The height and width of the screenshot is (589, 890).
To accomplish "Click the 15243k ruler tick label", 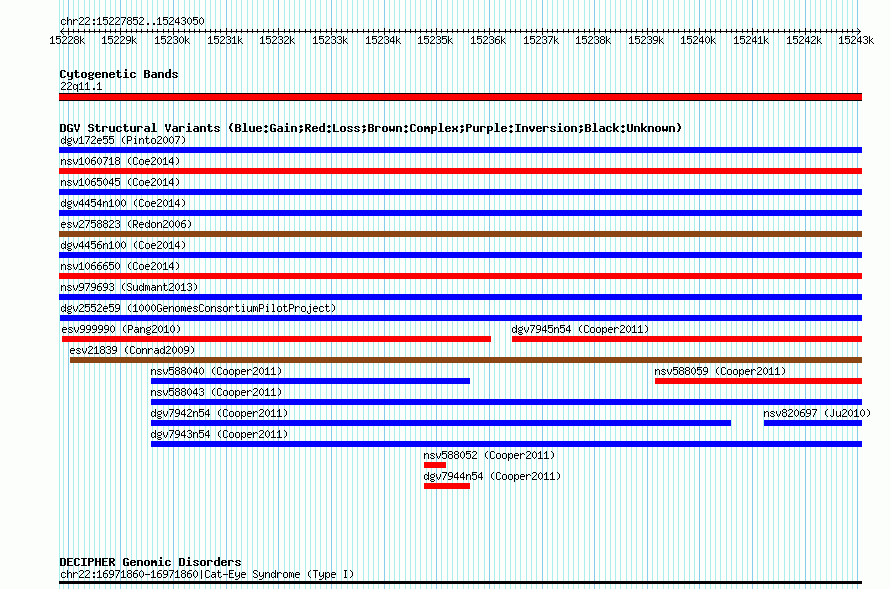I will 856,41.
